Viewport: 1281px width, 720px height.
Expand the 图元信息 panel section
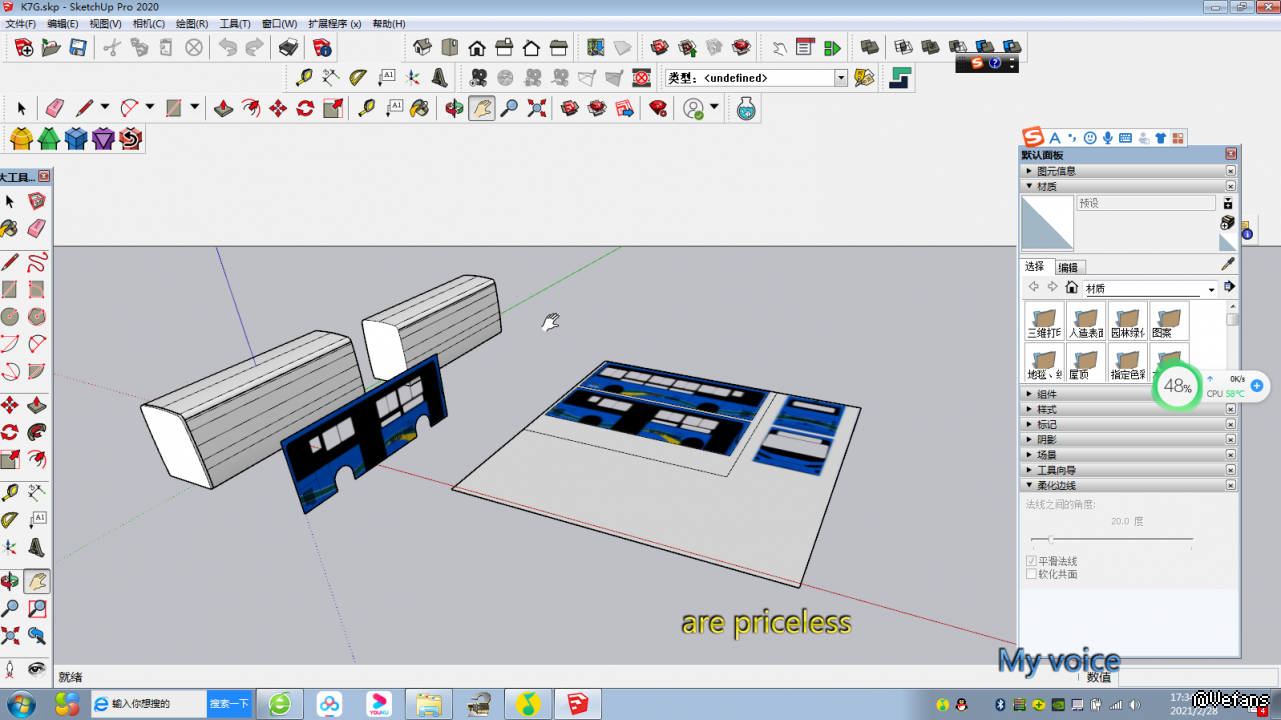pyautogui.click(x=1056, y=171)
